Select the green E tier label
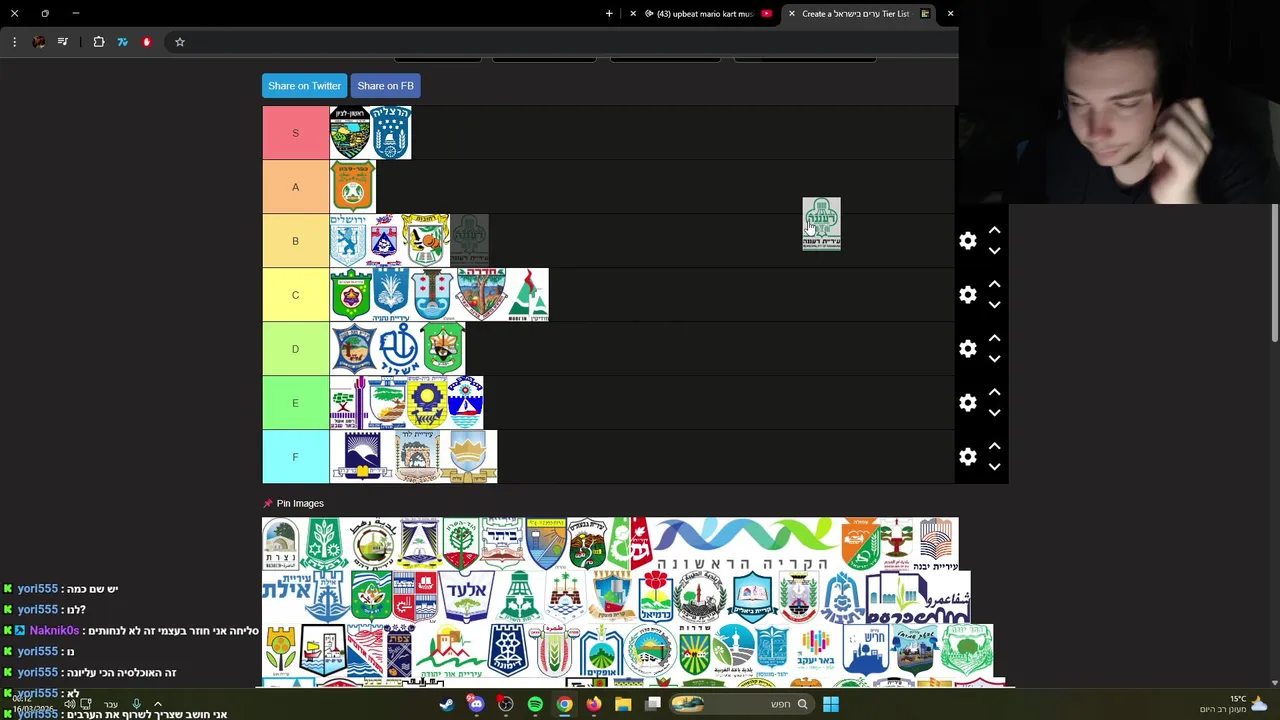The image size is (1280, 720). [295, 403]
